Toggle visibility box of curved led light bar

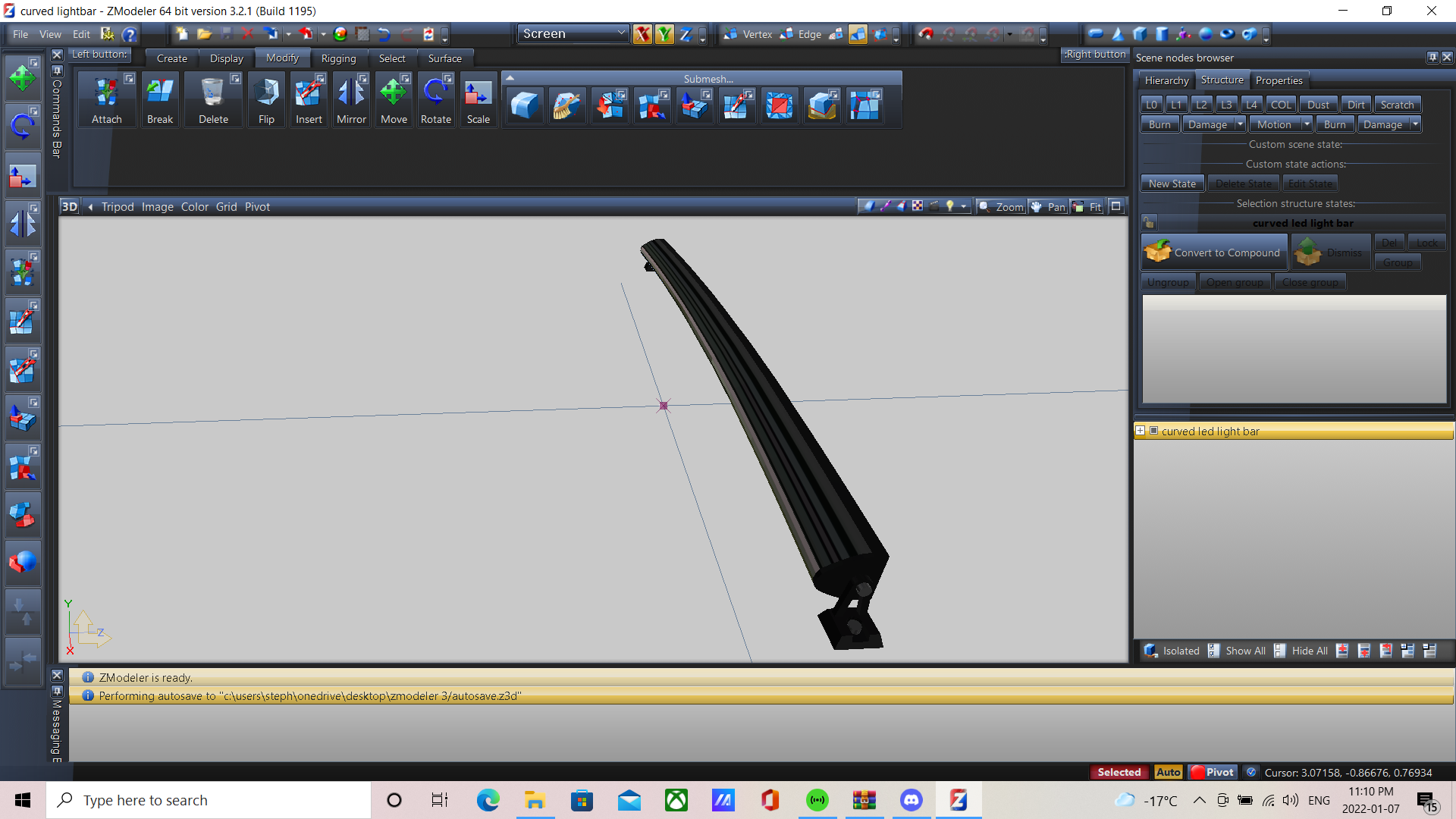tap(1154, 431)
